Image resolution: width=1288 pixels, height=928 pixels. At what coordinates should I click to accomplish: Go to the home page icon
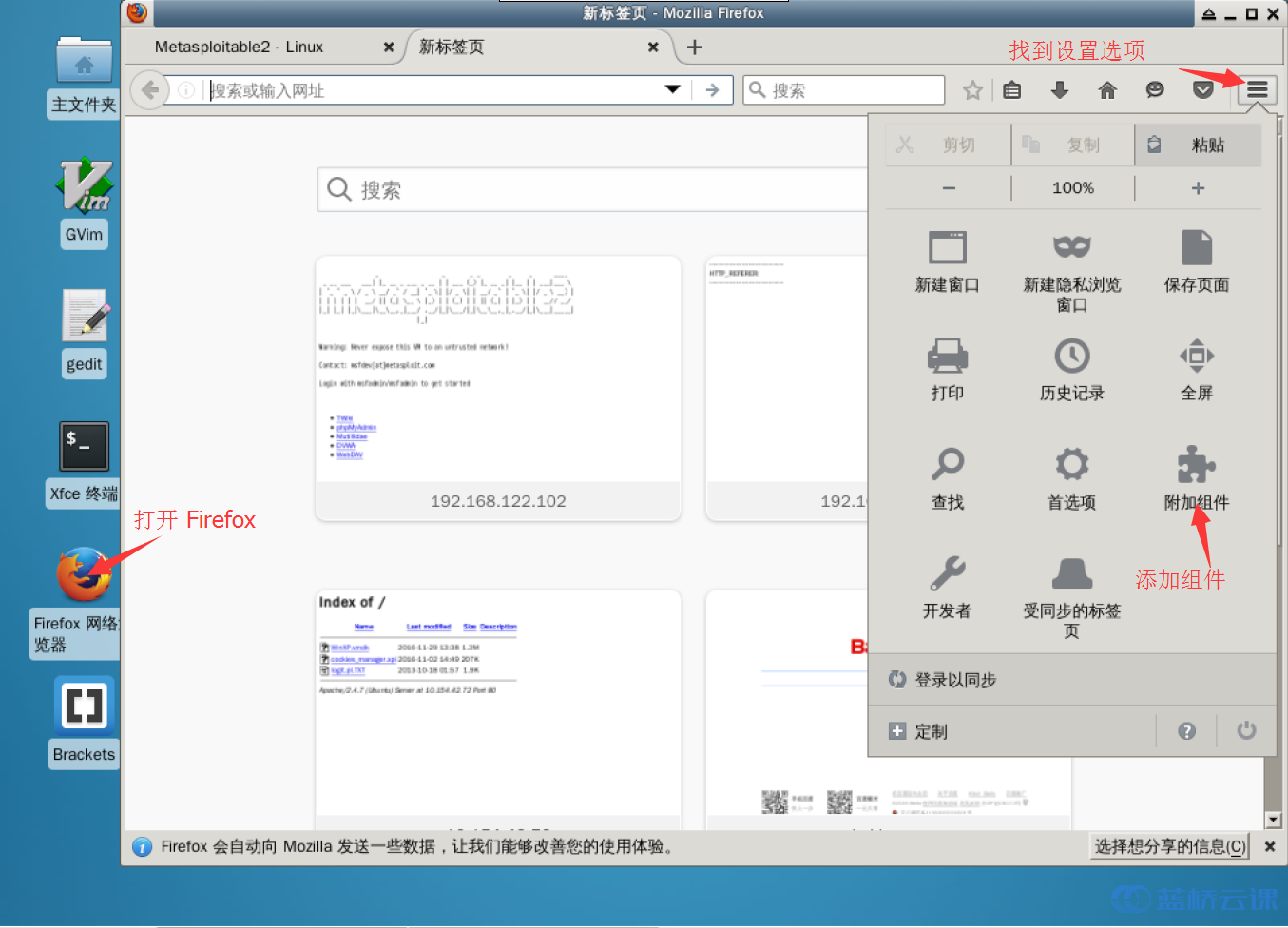tap(1107, 90)
